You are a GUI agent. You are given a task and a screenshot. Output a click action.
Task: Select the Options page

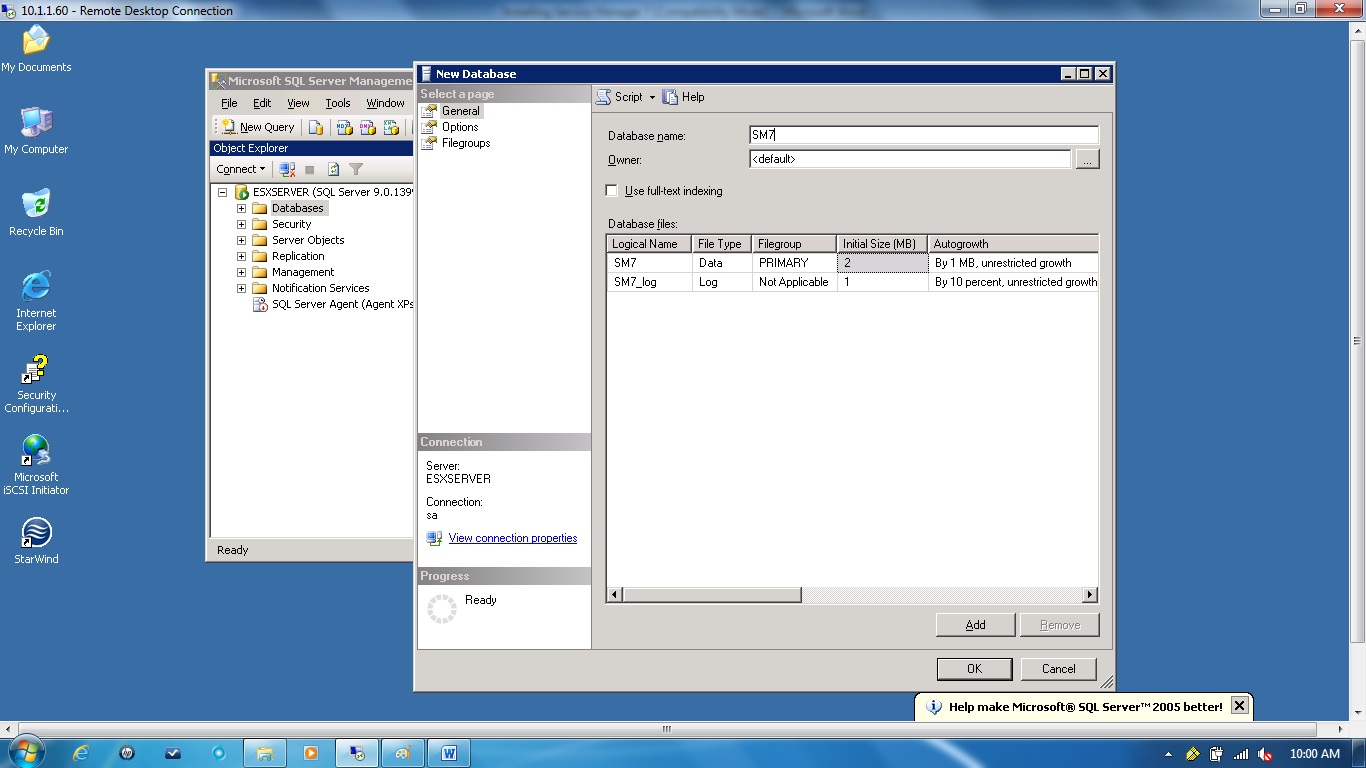tap(460, 127)
